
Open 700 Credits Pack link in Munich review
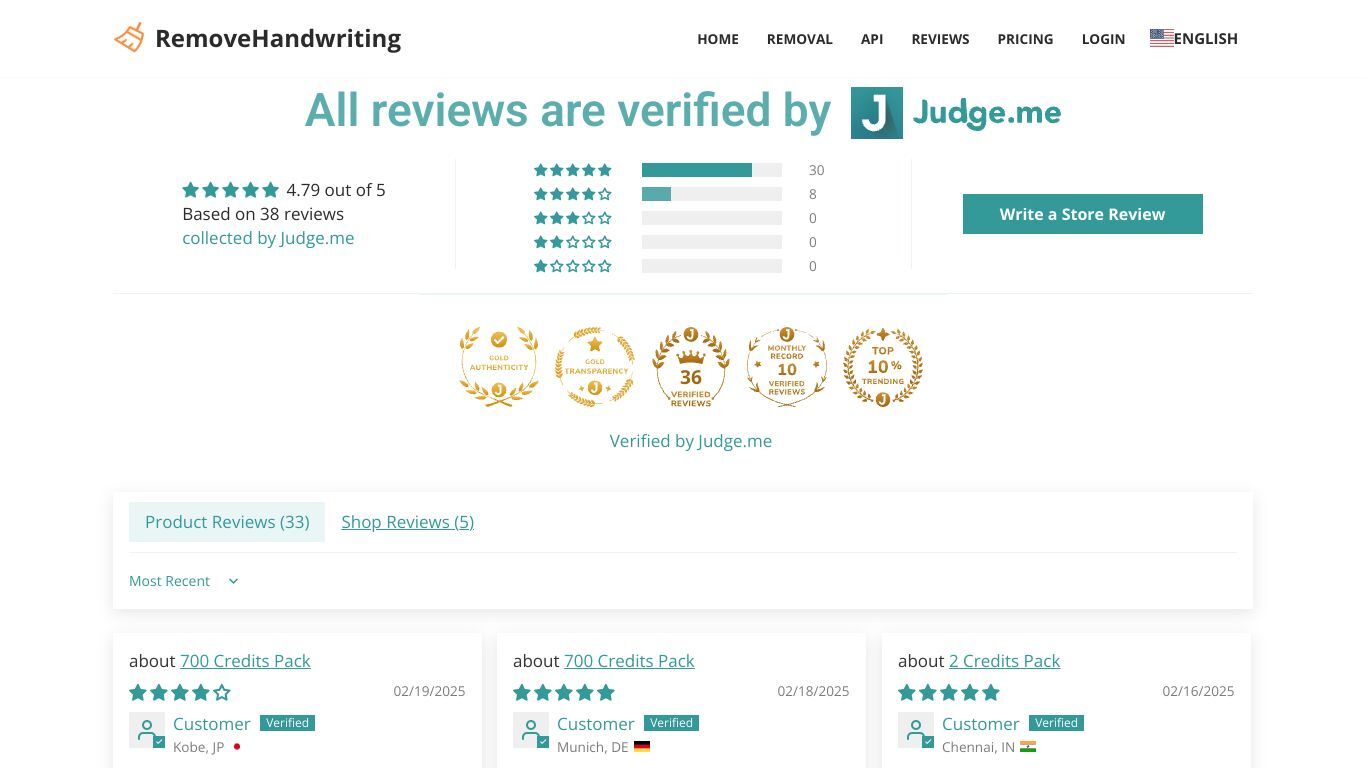[x=629, y=661]
